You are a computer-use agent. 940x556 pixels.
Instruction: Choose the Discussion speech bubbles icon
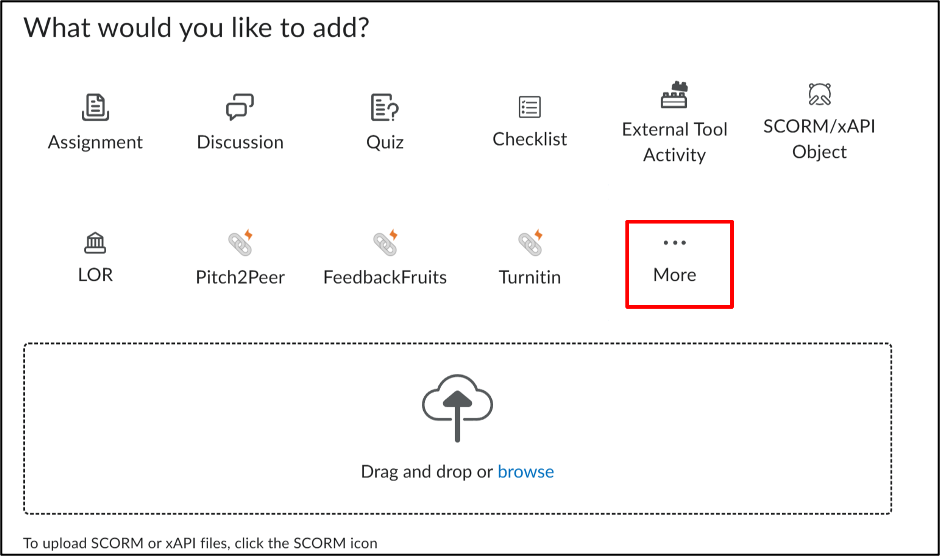[240, 107]
